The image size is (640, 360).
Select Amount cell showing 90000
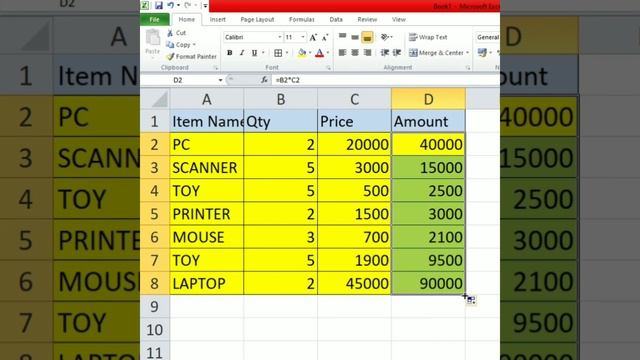click(x=428, y=283)
